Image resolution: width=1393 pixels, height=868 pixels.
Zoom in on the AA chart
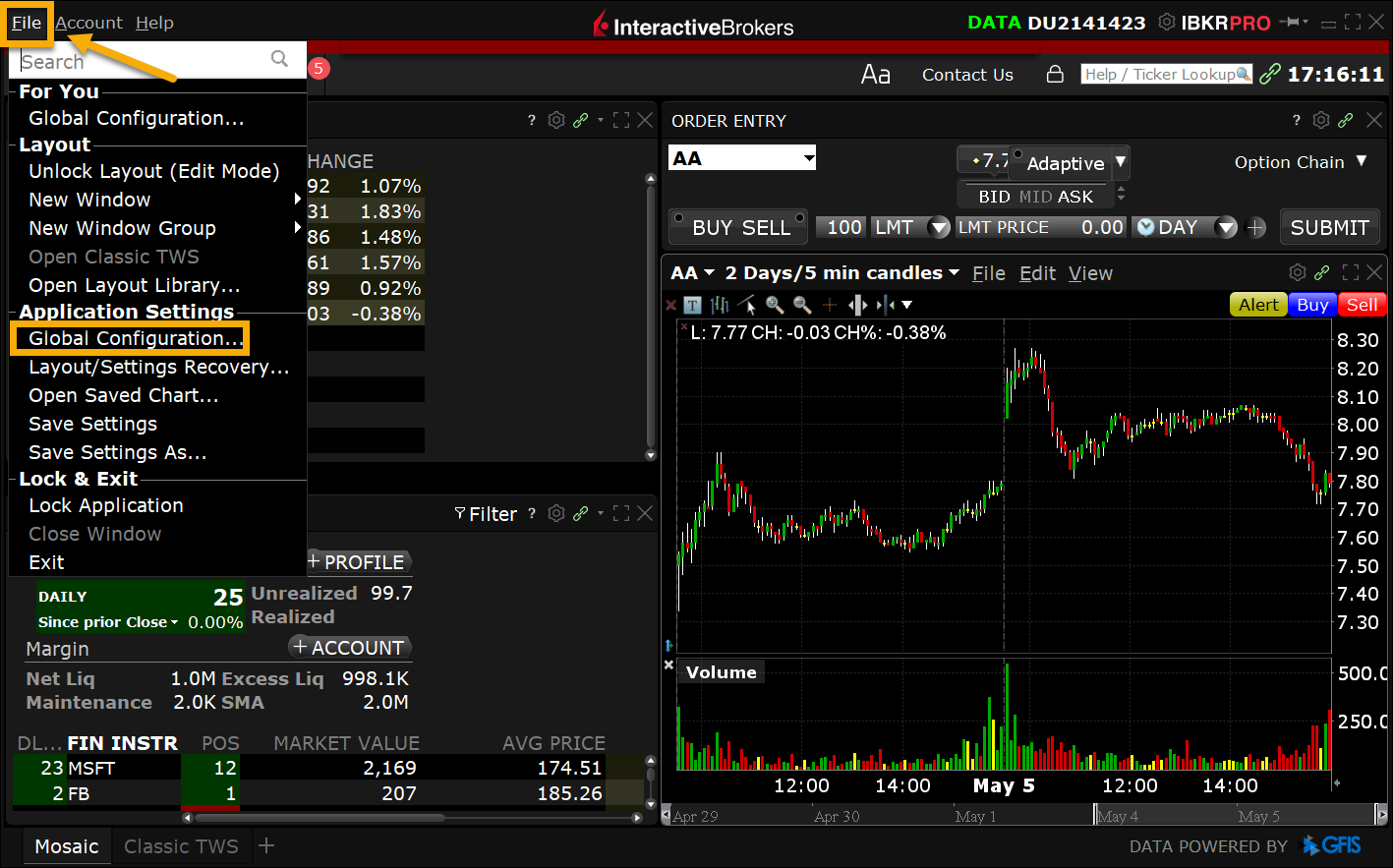[x=775, y=305]
